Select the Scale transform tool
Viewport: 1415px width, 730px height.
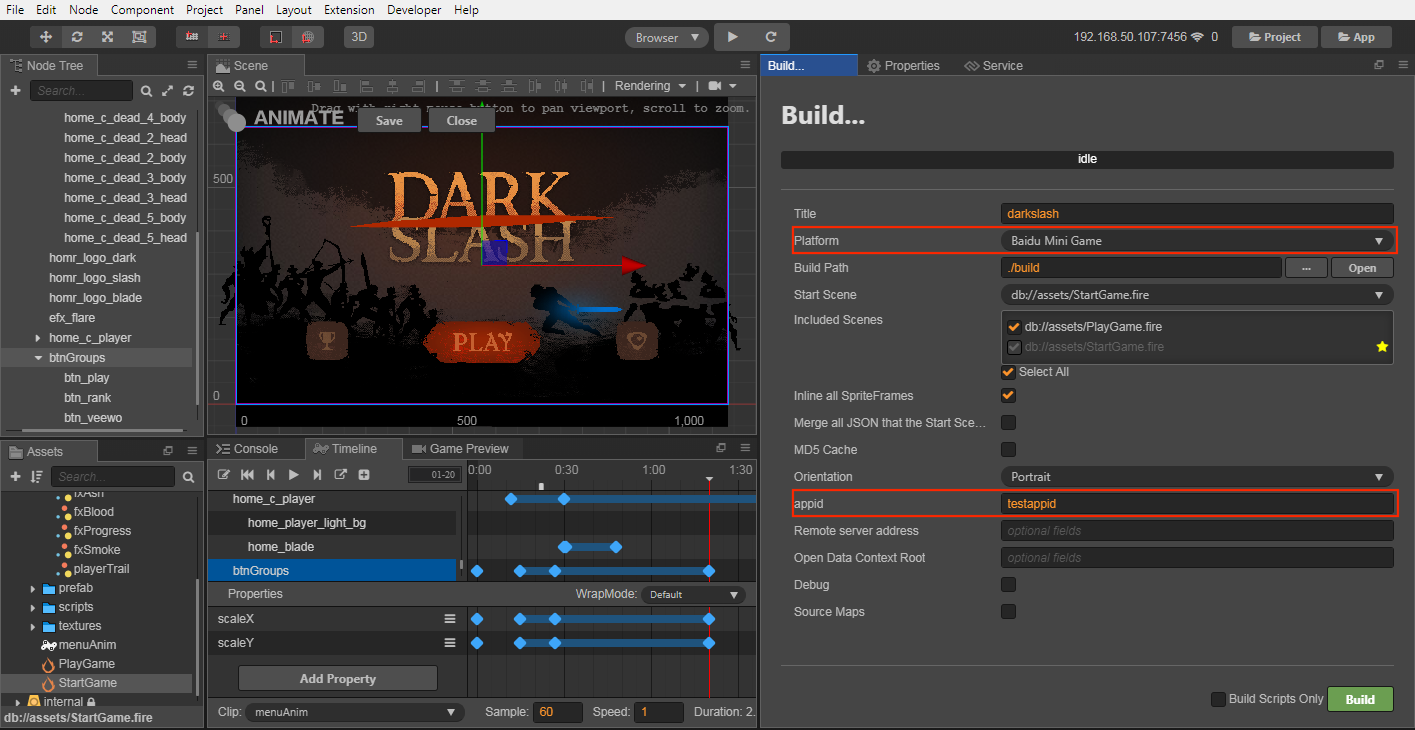click(107, 37)
